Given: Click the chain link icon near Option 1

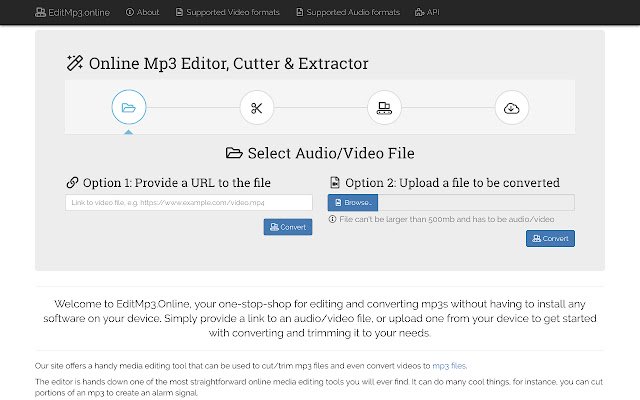Looking at the screenshot, I should click(x=72, y=182).
